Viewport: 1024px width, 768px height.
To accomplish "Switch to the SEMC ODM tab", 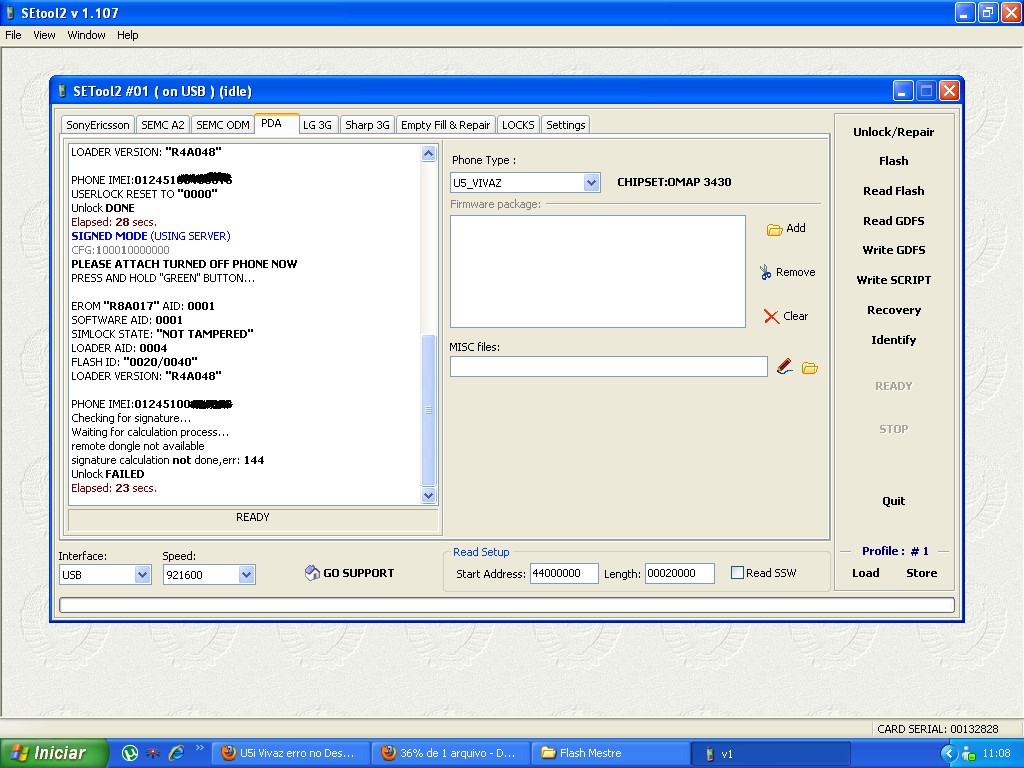I will click(223, 125).
